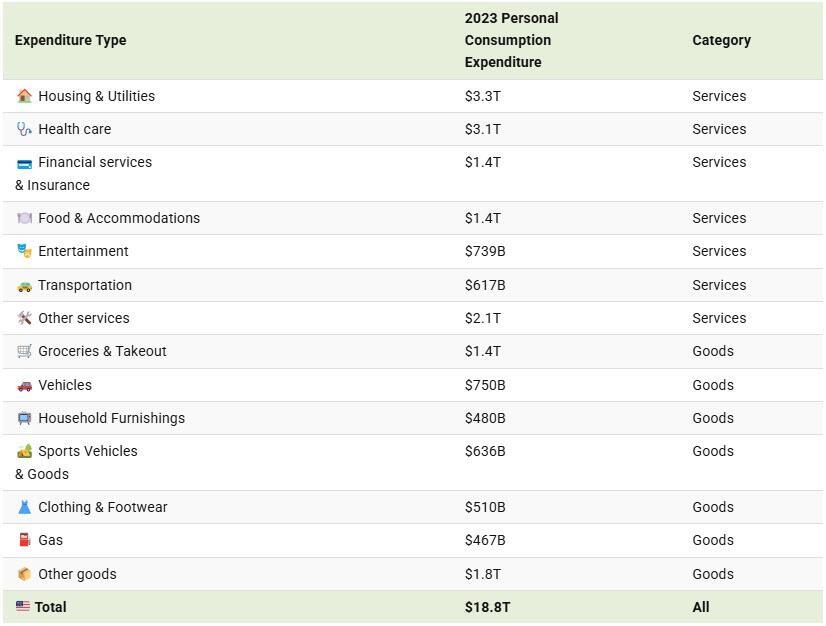The image size is (826, 626).
Task: Click the house icon beside Housing & Utilities
Action: point(24,96)
